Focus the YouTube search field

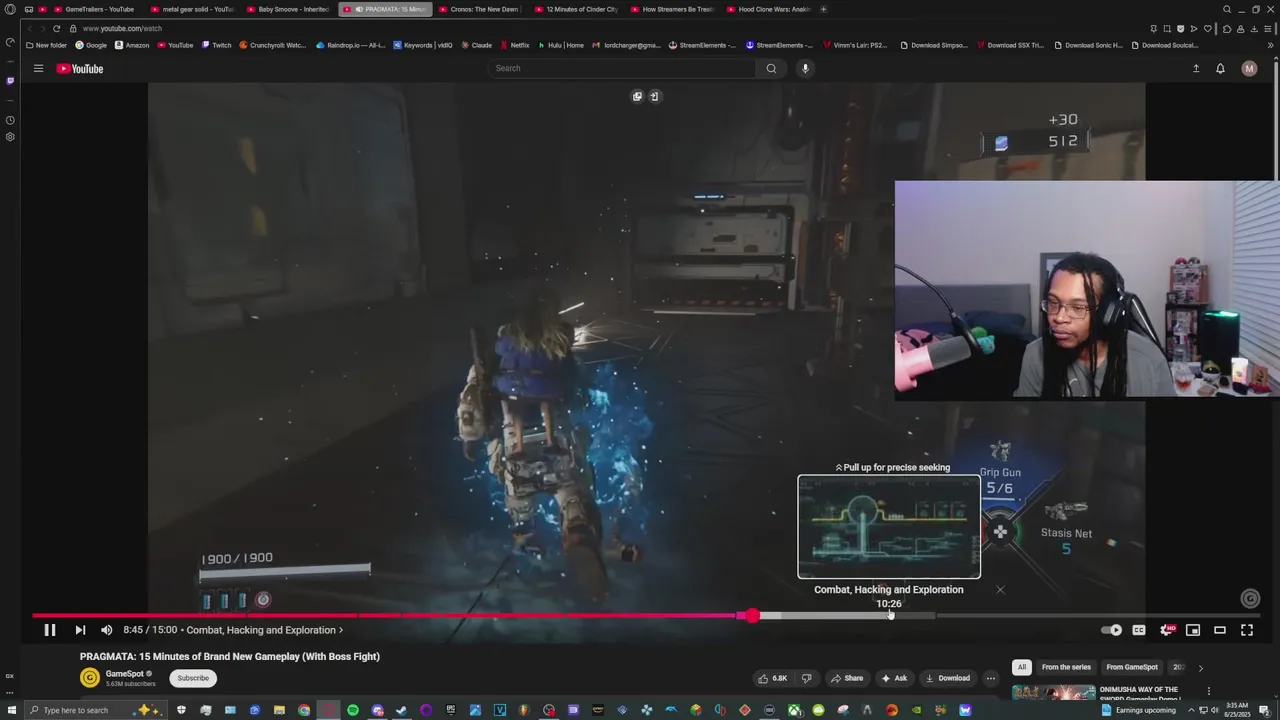point(621,68)
